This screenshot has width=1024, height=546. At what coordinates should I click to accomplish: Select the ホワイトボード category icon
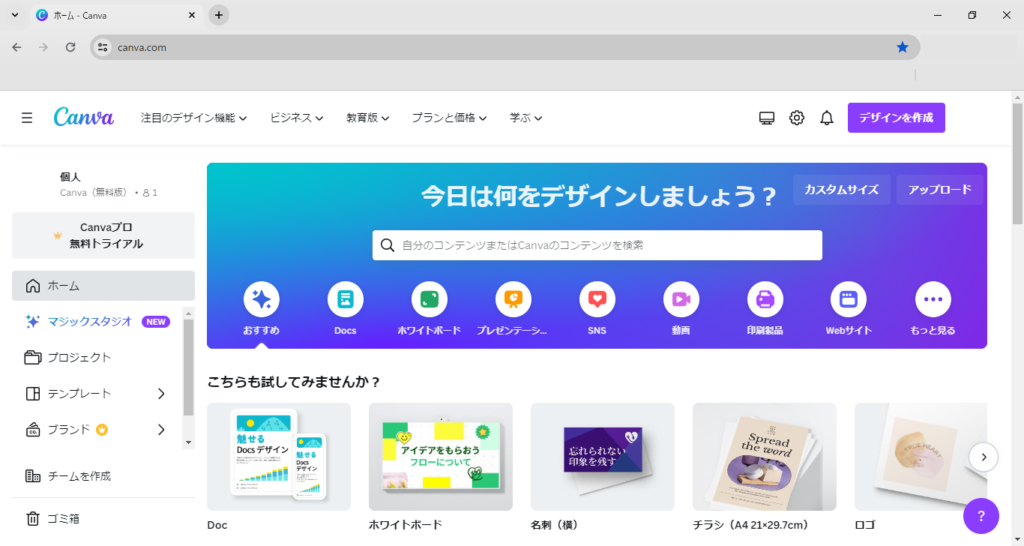tap(429, 299)
